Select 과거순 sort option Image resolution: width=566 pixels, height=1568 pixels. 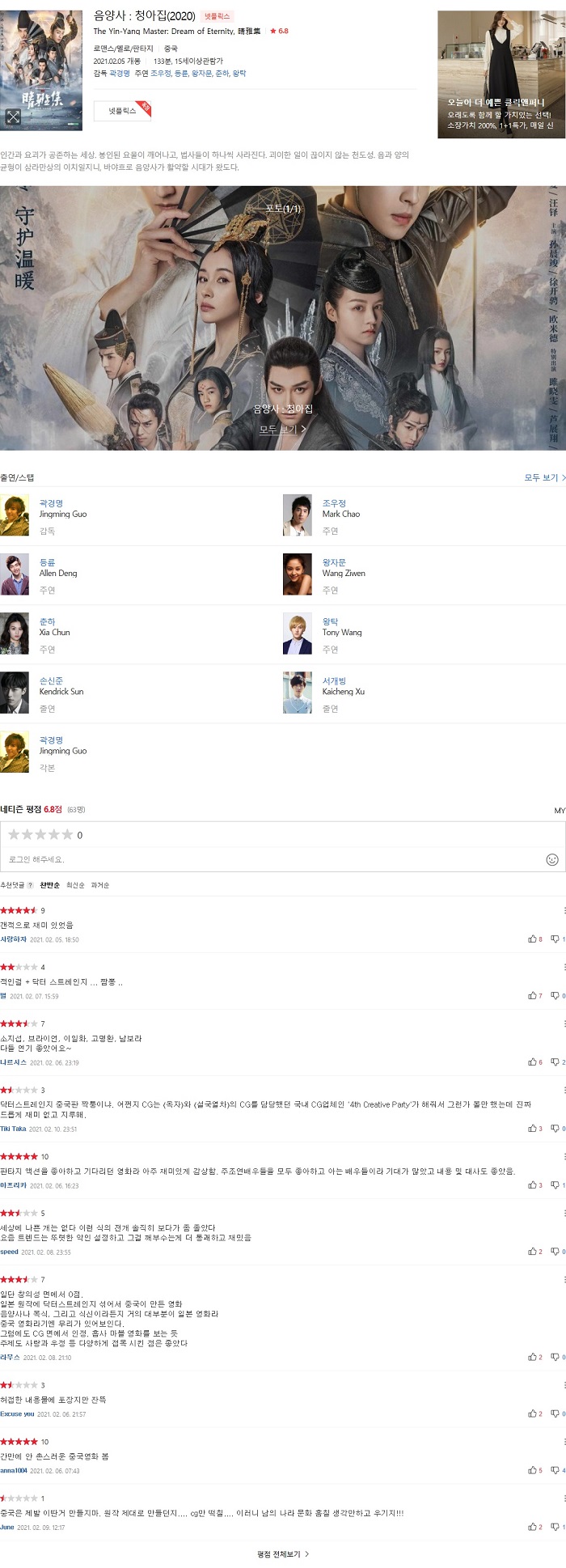[x=100, y=885]
